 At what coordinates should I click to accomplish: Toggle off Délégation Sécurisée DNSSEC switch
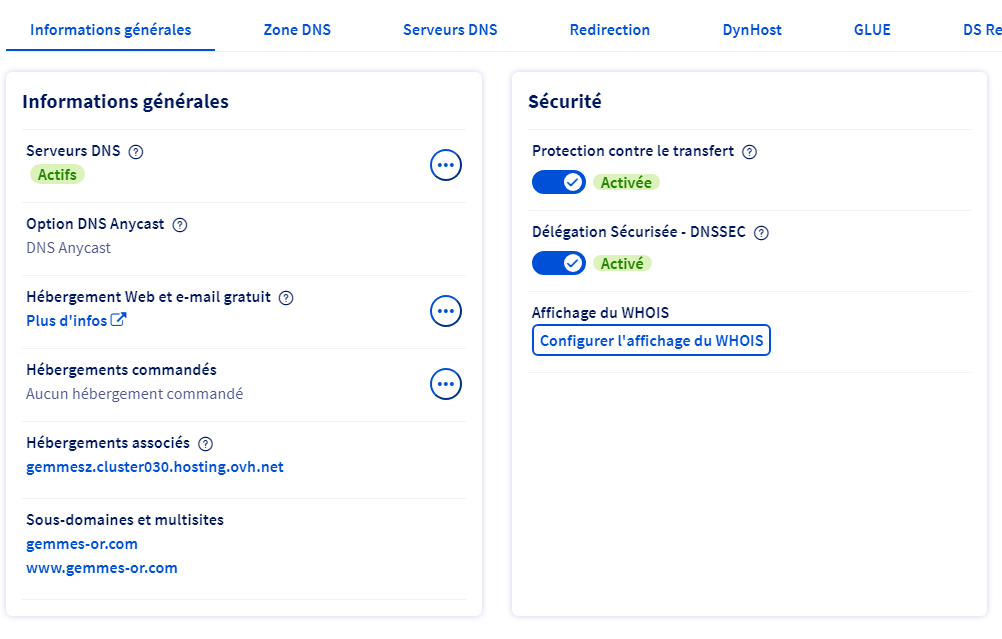coord(558,263)
